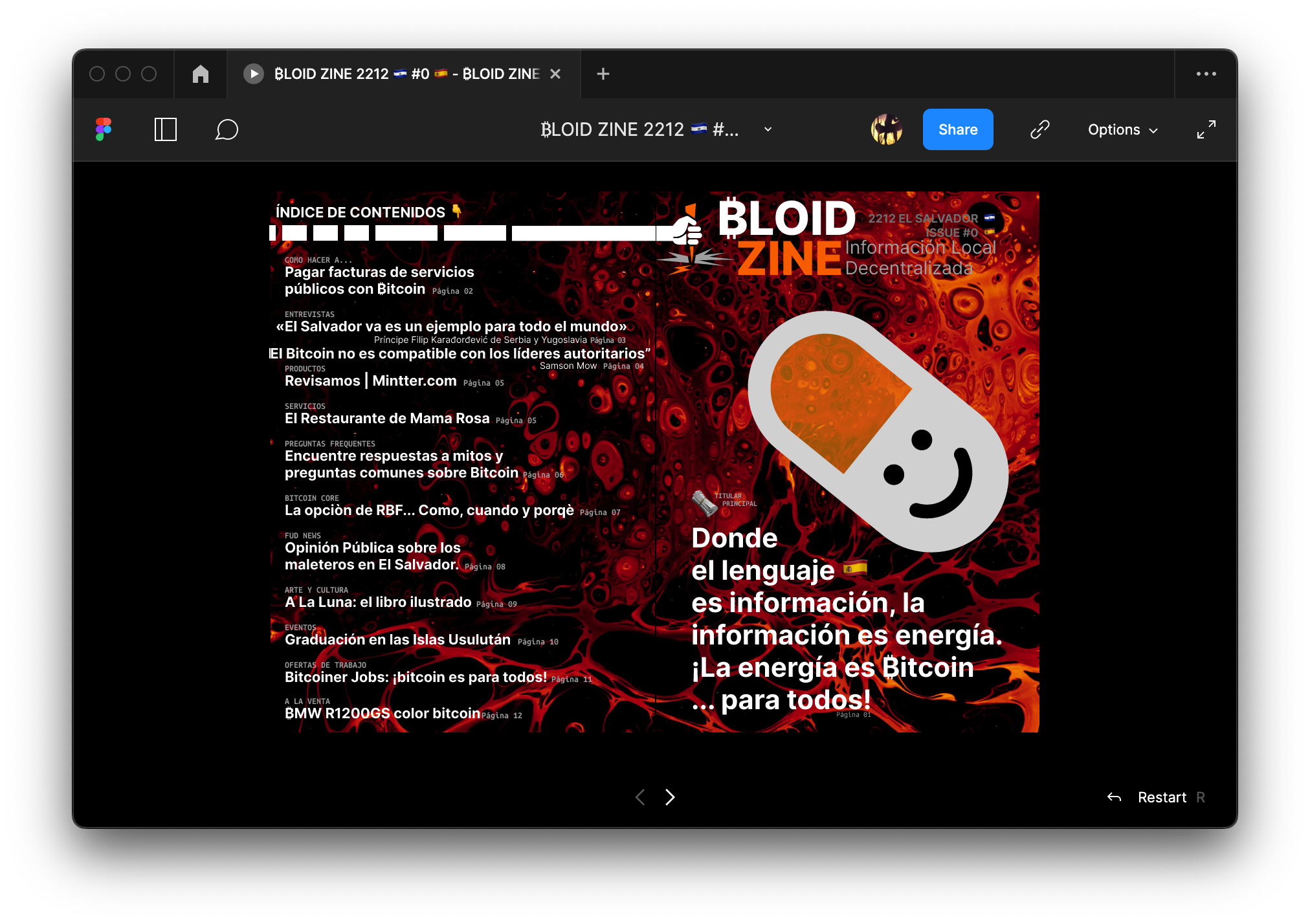Click the smiling pill illustration
The image size is (1310, 924).
click(x=878, y=431)
